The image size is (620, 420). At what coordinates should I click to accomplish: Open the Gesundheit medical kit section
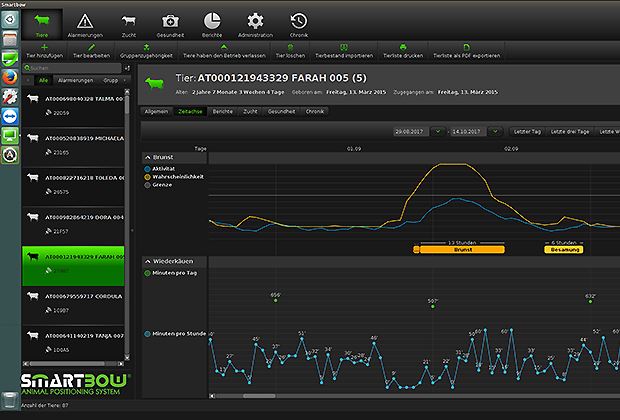pyautogui.click(x=170, y=25)
